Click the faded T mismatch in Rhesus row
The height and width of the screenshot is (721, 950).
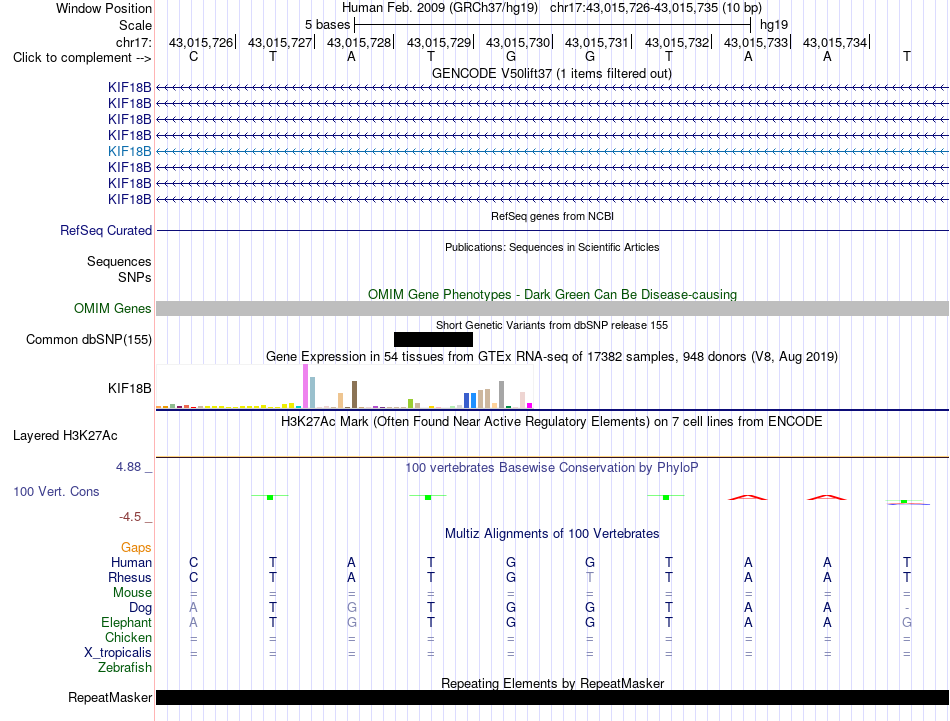(x=590, y=577)
